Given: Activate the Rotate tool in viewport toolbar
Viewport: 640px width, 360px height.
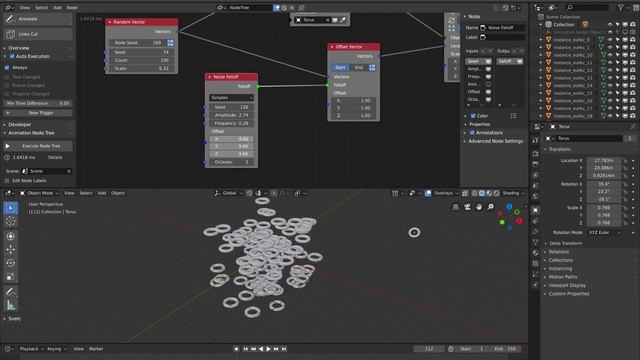Looking at the screenshot, I should coord(11,263).
